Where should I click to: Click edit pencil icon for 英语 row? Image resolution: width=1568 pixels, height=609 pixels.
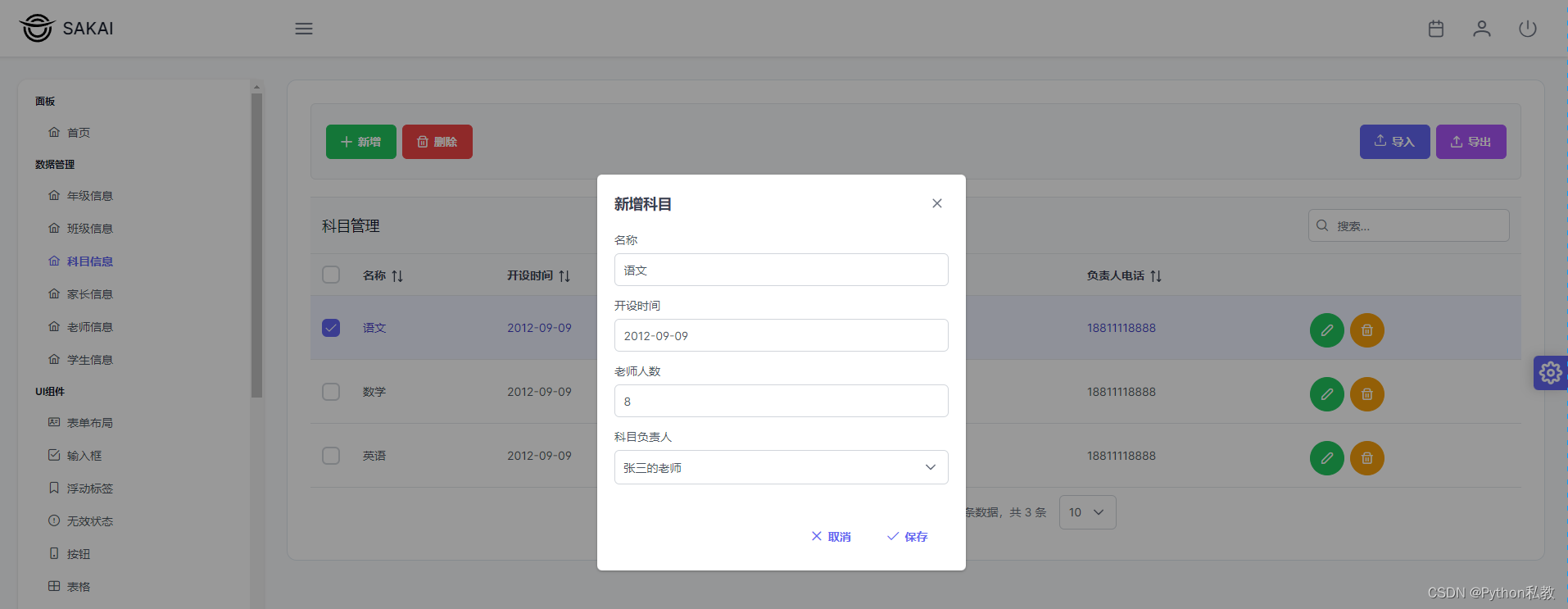[x=1327, y=458]
